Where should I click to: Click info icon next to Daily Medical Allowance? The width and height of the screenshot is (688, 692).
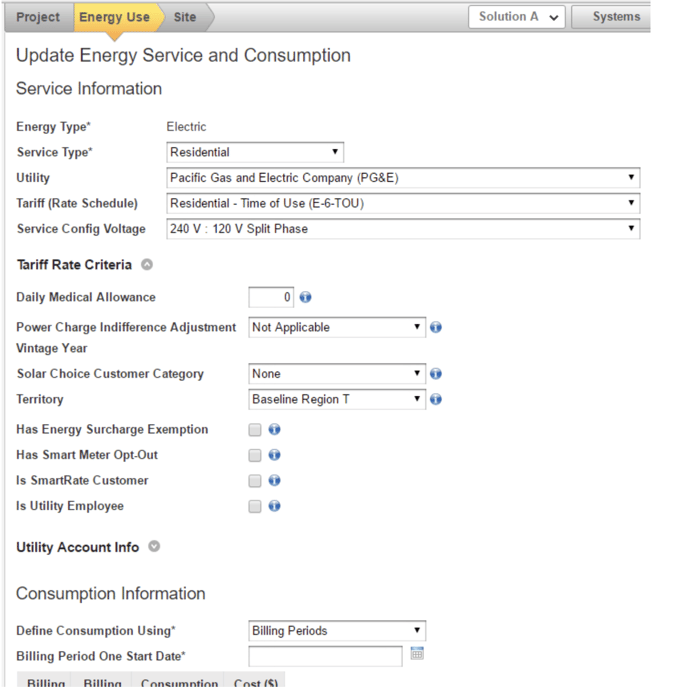(306, 297)
